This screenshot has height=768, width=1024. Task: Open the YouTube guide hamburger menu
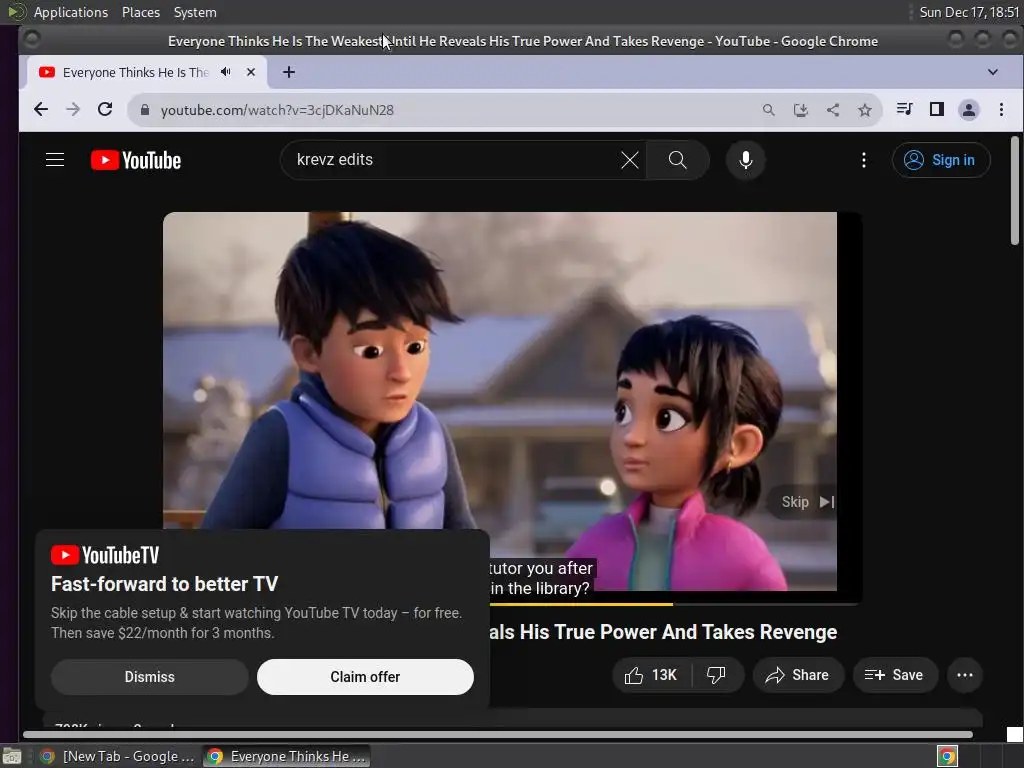55,160
